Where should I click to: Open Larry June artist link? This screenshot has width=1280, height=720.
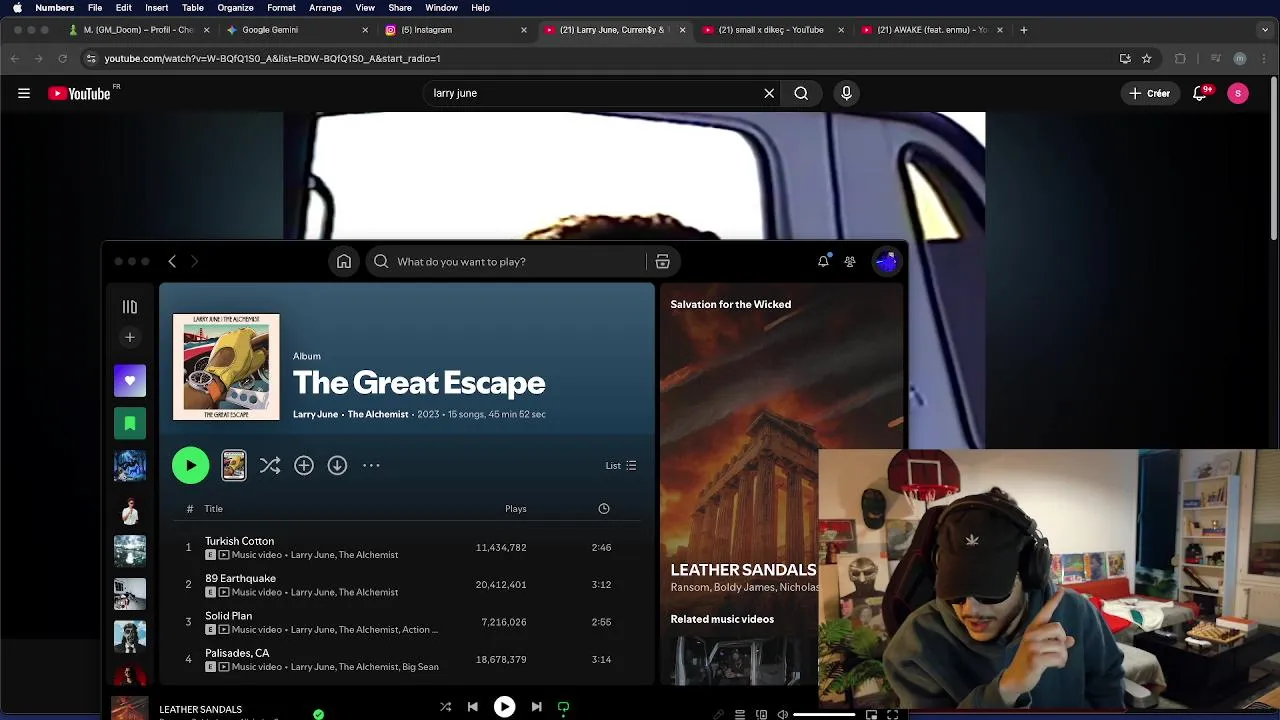pos(315,414)
